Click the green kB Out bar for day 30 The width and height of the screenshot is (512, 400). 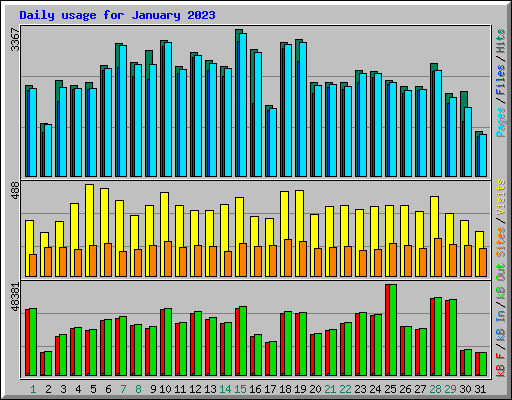(468, 362)
